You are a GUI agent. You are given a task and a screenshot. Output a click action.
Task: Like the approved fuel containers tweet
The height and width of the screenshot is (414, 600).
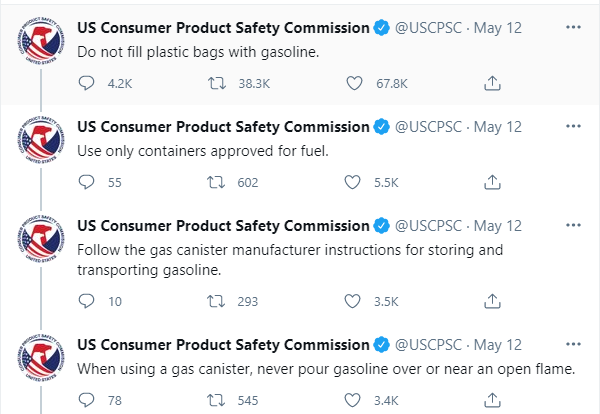(352, 182)
